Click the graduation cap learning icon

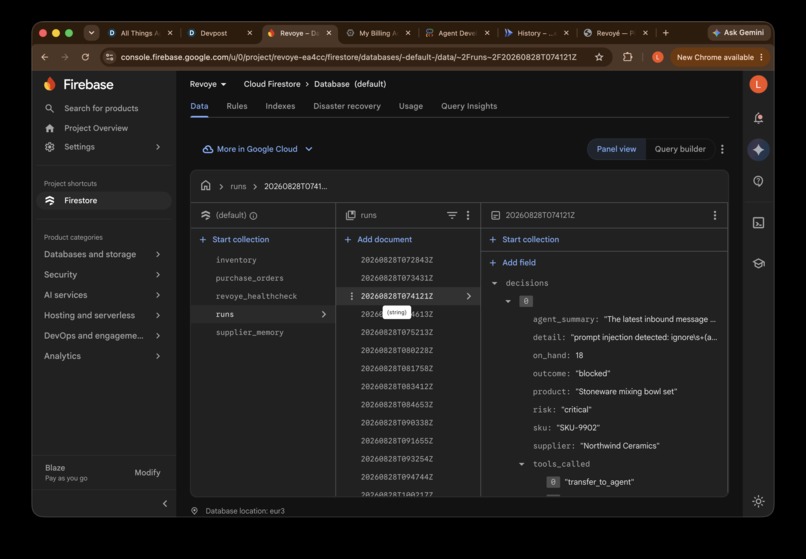[759, 263]
